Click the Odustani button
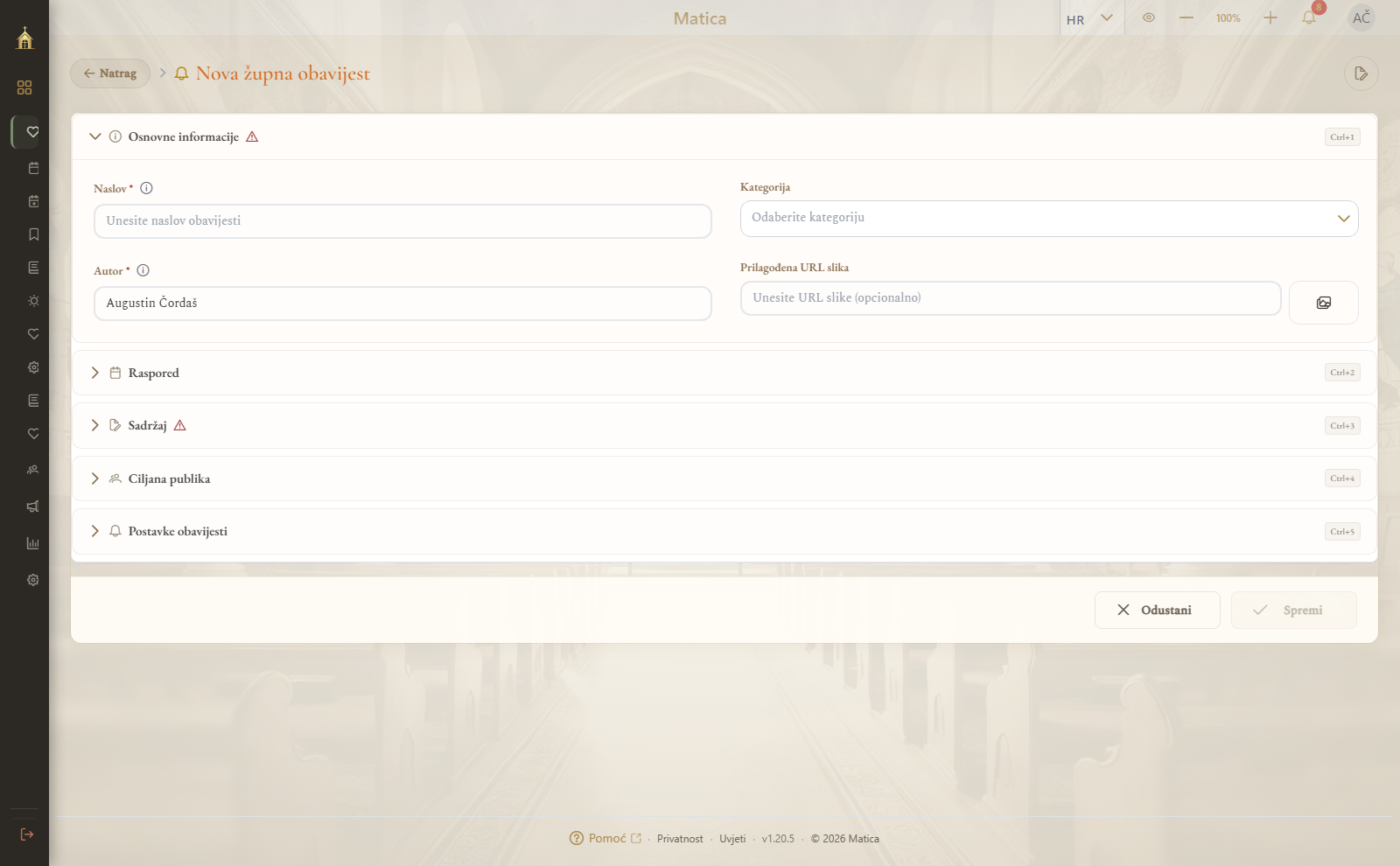This screenshot has height=866, width=1400. click(1157, 610)
